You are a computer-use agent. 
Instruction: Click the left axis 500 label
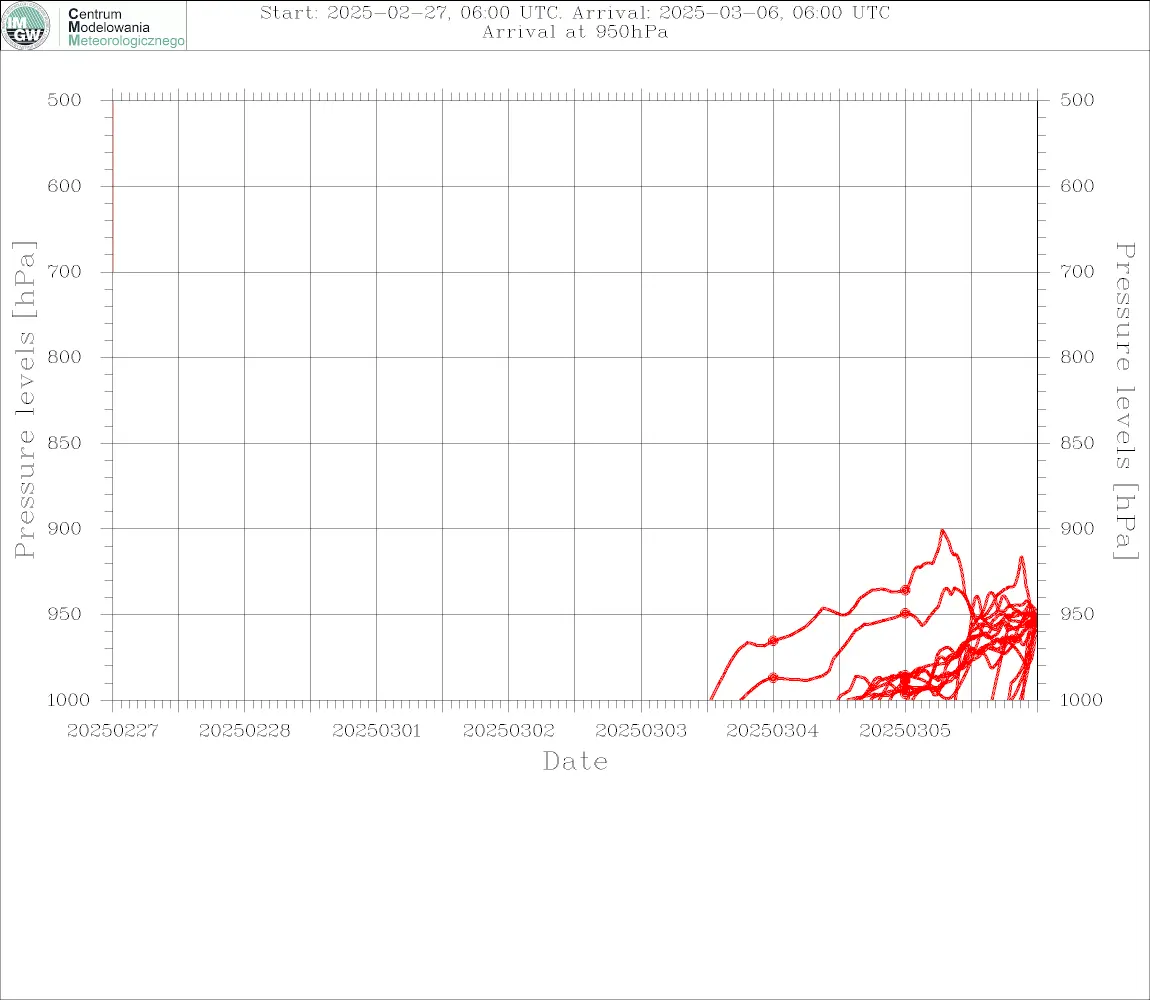point(65,100)
